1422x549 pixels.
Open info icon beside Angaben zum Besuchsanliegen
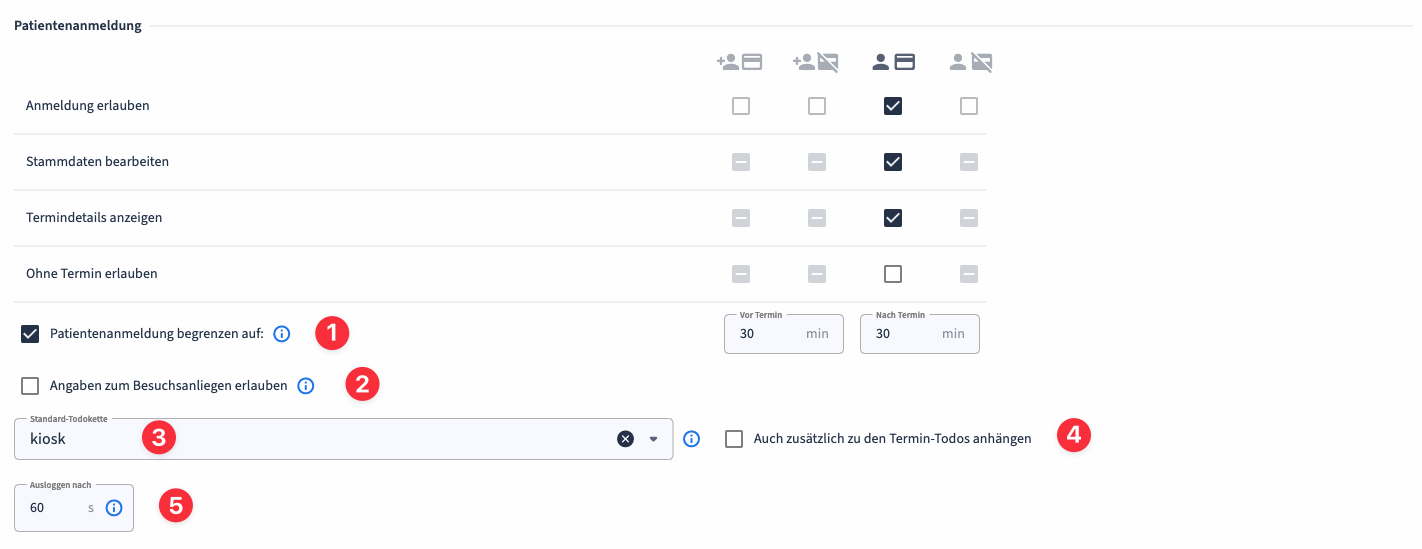[x=306, y=385]
